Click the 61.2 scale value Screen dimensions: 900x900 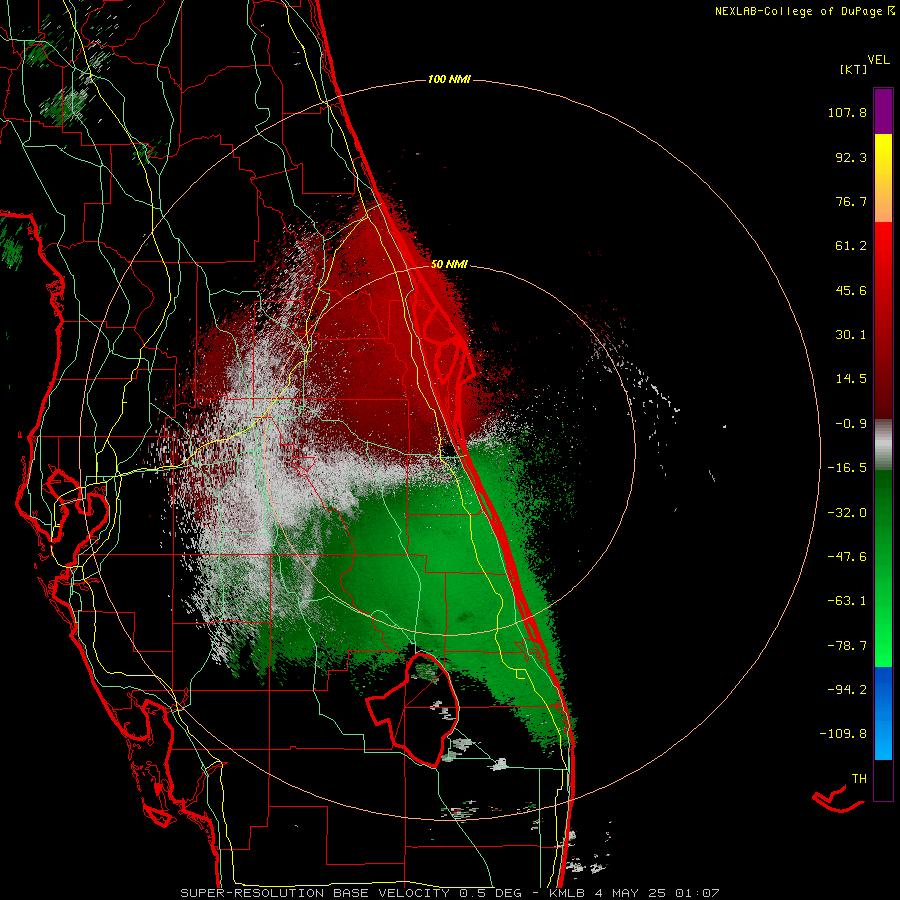point(851,246)
